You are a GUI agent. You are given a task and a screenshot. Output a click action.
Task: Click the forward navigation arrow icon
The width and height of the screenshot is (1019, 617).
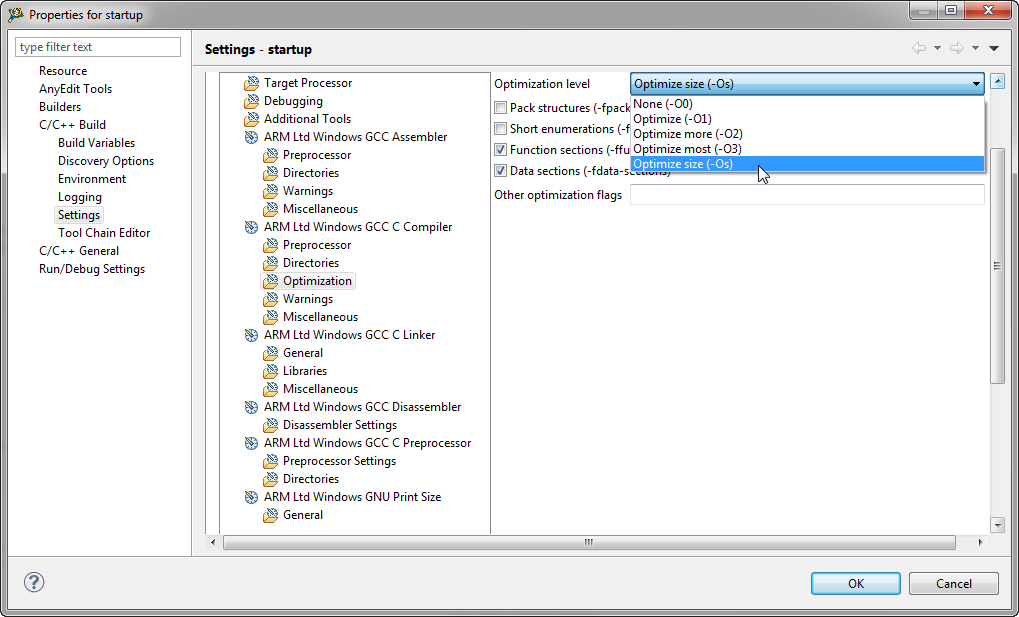[x=956, y=49]
